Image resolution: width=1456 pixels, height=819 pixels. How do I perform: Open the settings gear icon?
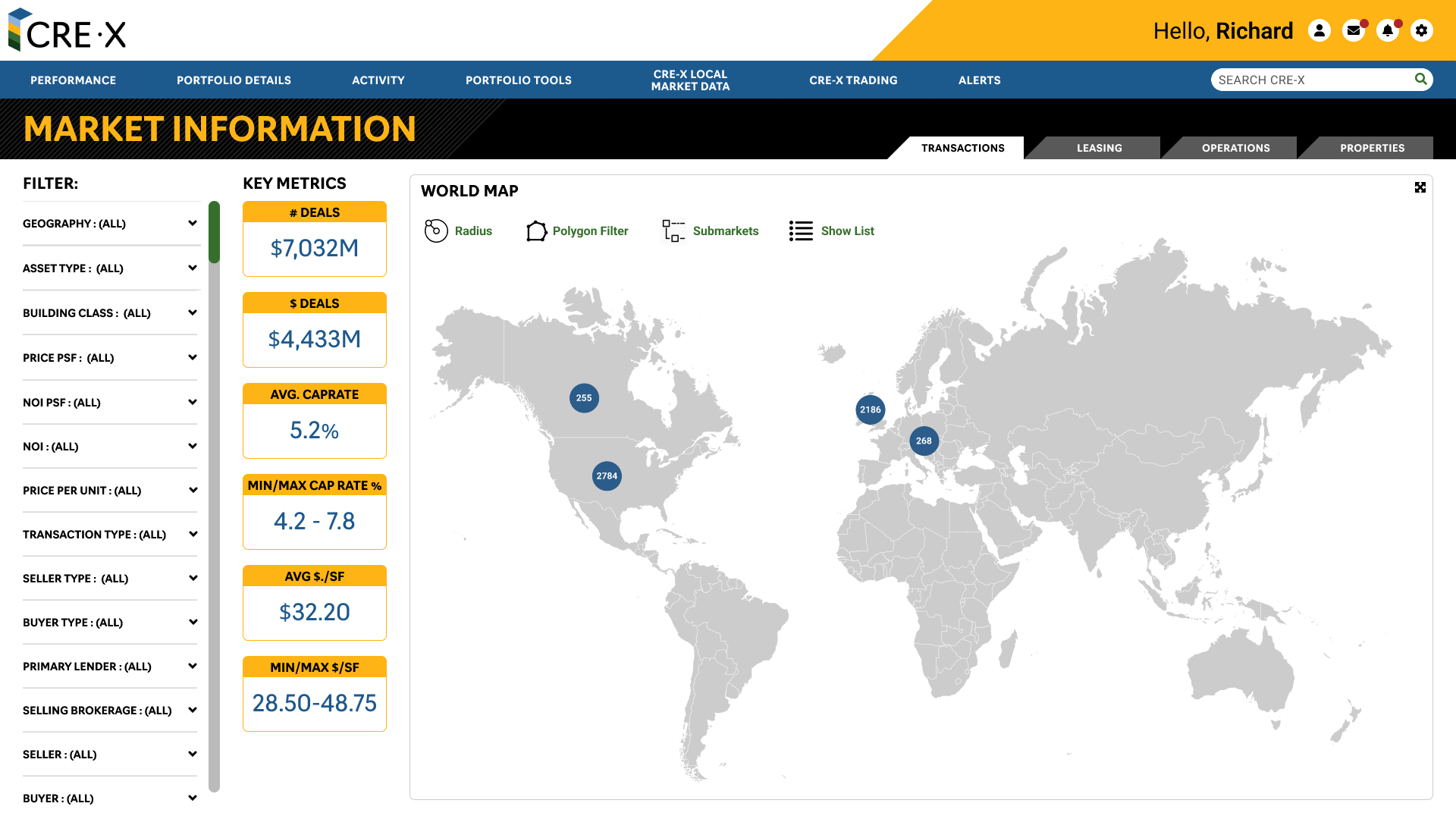(x=1421, y=30)
